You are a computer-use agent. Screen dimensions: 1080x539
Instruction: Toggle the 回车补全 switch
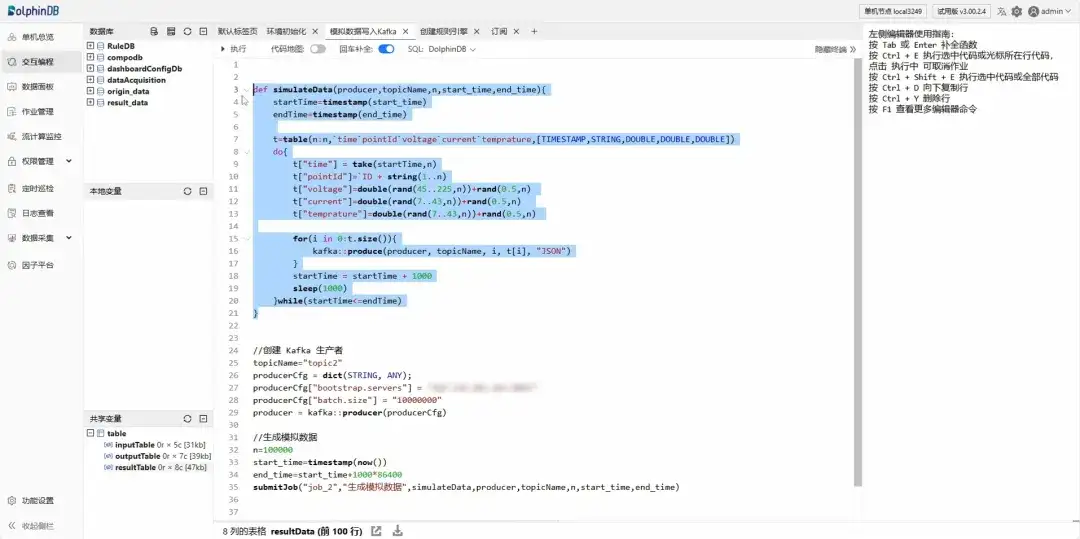pyautogui.click(x=386, y=50)
